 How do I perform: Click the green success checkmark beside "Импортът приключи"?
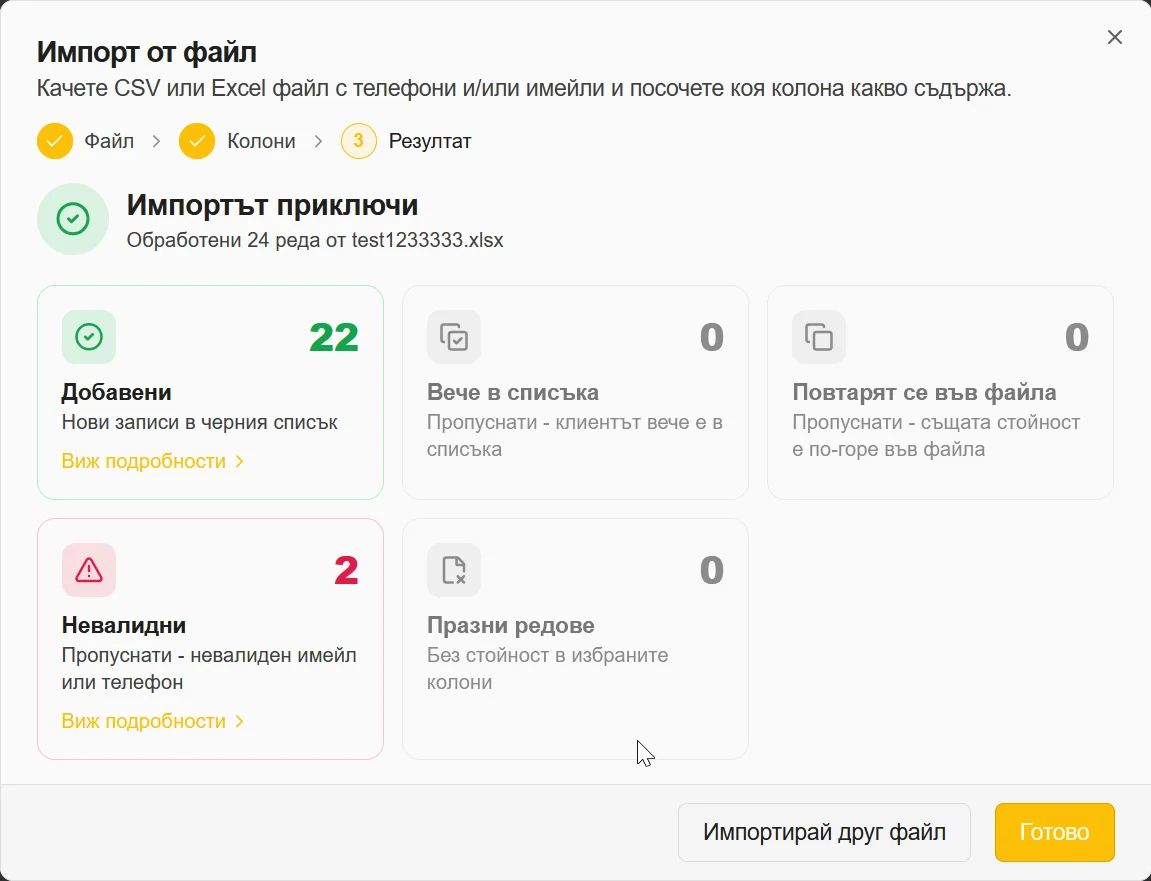click(x=73, y=219)
